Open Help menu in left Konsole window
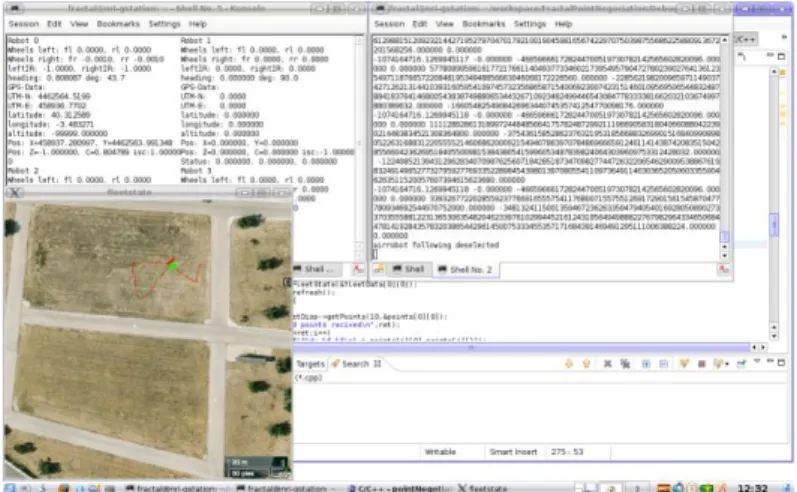797x492 pixels. [x=198, y=24]
